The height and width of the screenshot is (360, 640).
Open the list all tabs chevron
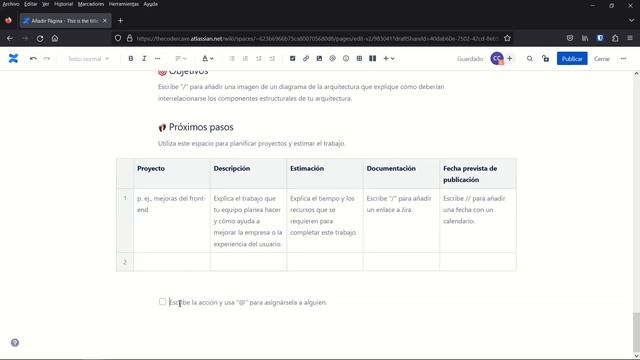[631, 20]
